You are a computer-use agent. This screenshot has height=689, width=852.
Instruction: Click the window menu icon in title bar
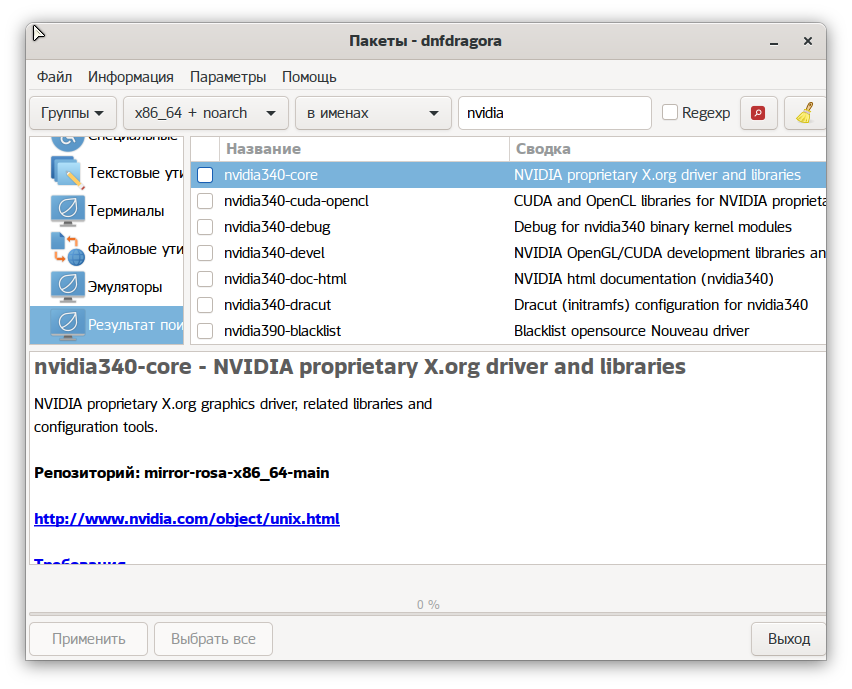tap(38, 35)
